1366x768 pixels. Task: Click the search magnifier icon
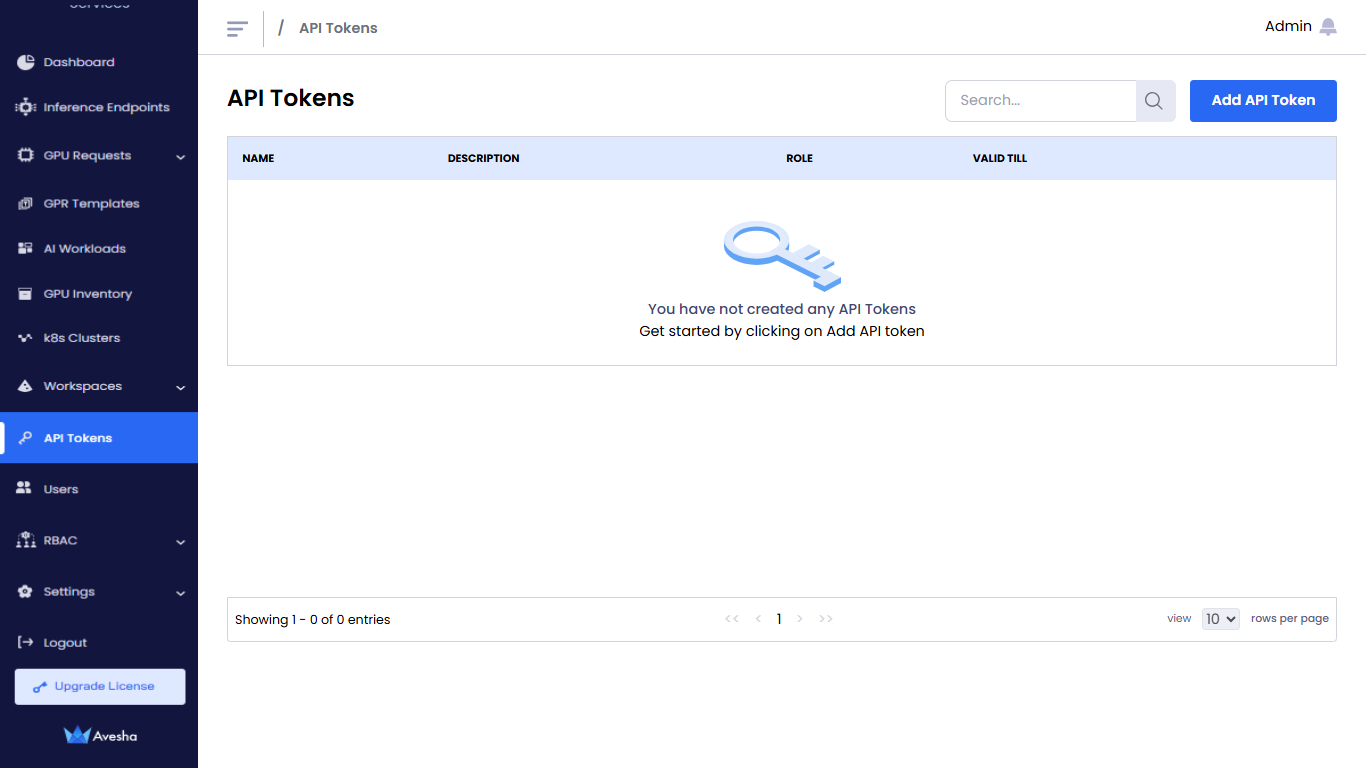(1154, 101)
